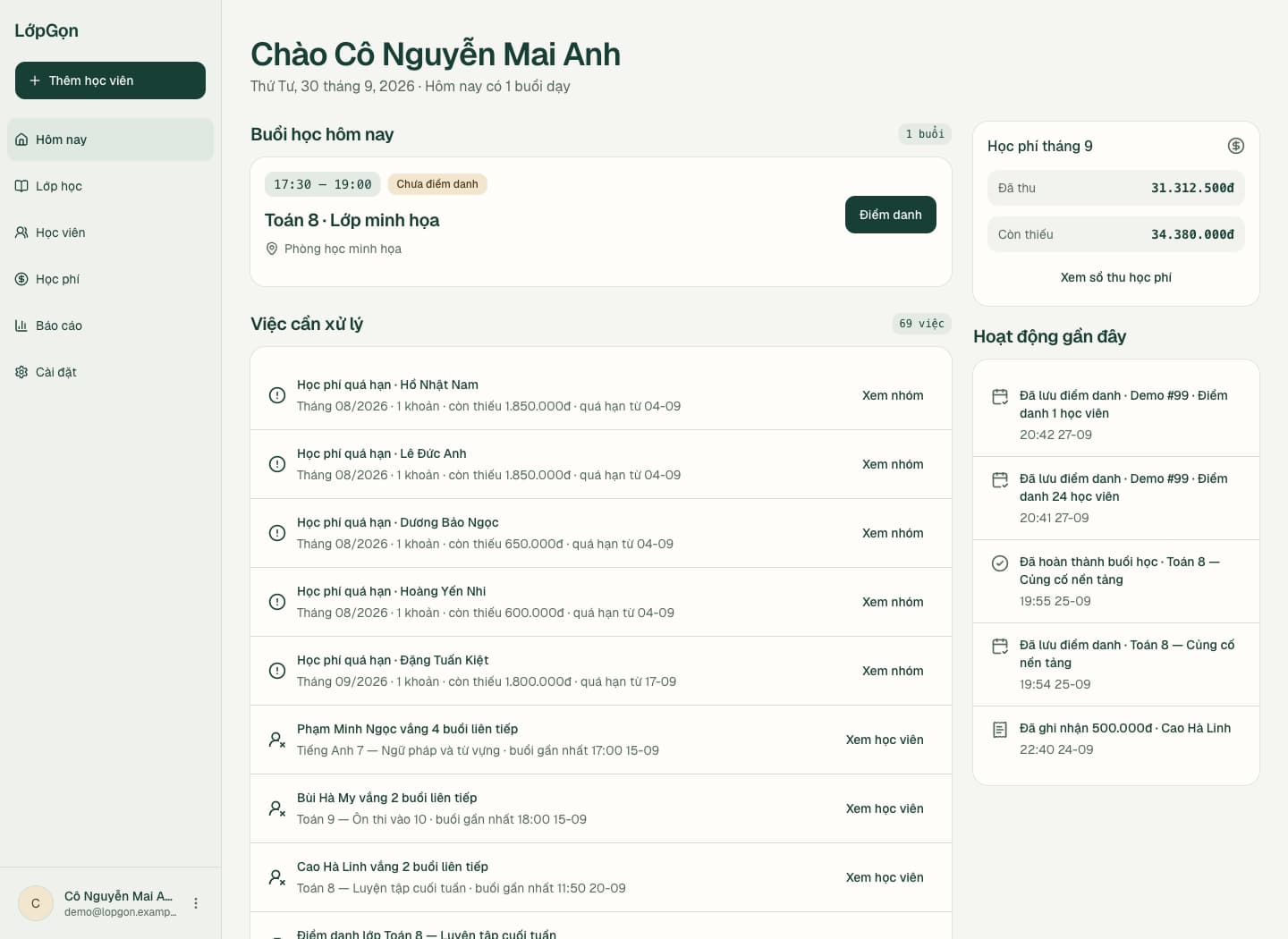This screenshot has width=1288, height=939.
Task: Click check-circle icon of completed Toán 8 activity
Action: point(1000,563)
